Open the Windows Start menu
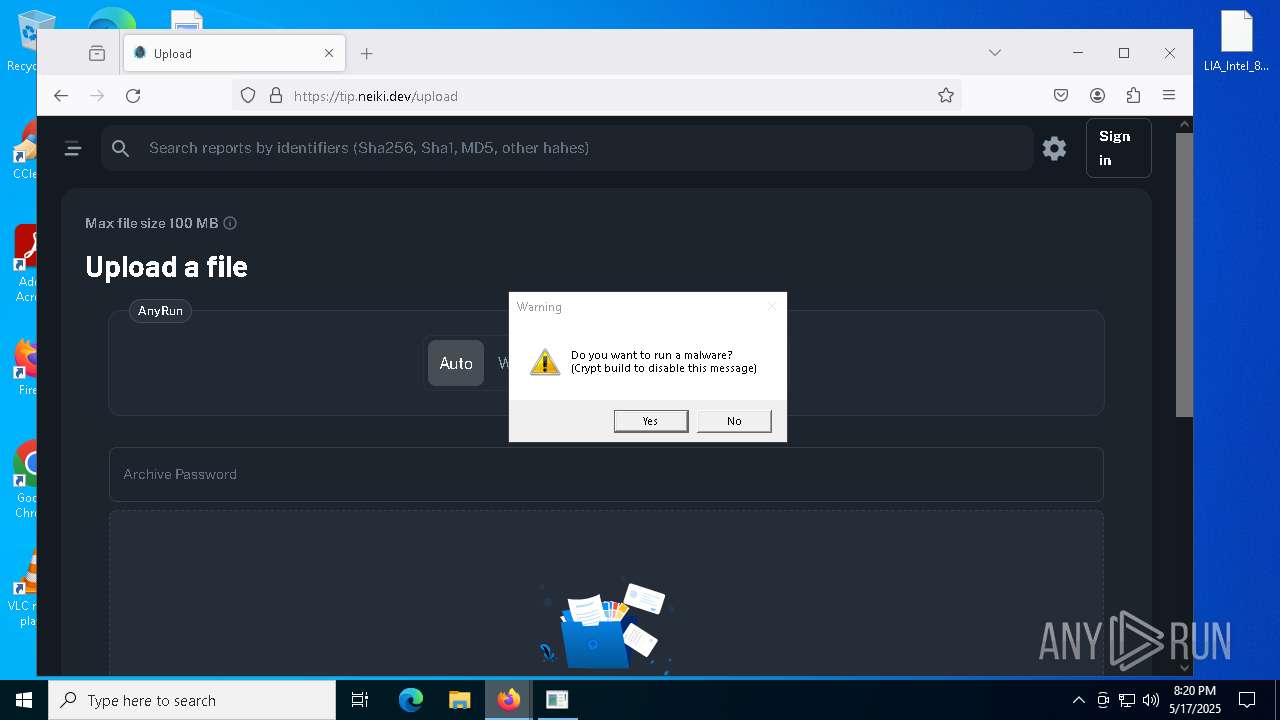Viewport: 1280px width, 720px height. 24,700
